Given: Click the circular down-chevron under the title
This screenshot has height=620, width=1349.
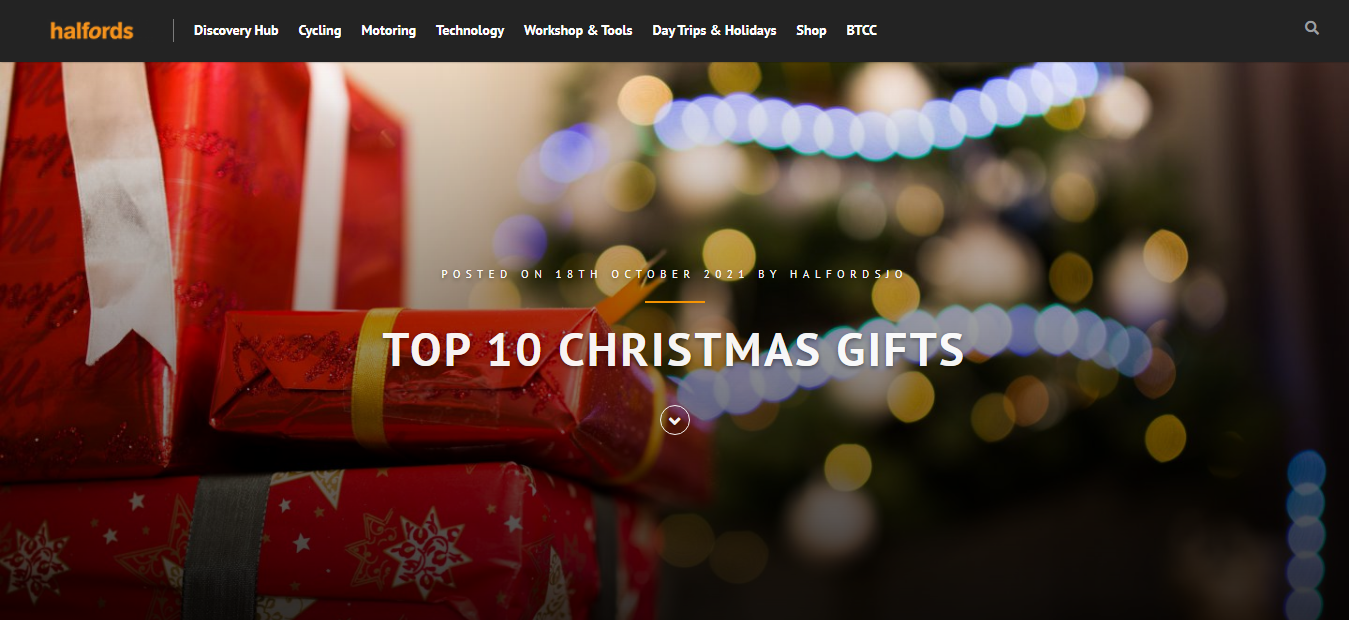Looking at the screenshot, I should [x=675, y=421].
